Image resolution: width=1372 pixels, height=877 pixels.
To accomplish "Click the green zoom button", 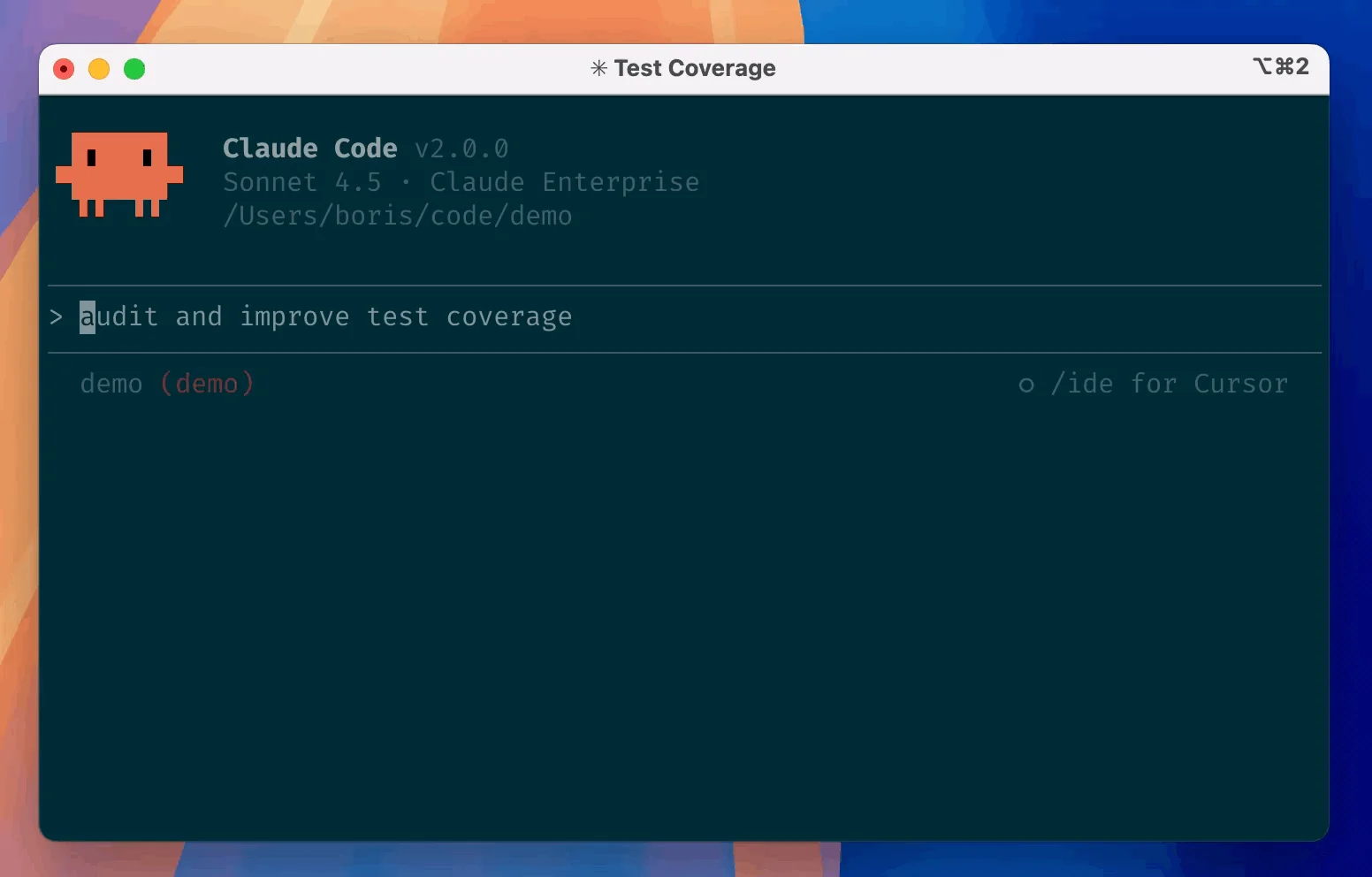I will (133, 68).
